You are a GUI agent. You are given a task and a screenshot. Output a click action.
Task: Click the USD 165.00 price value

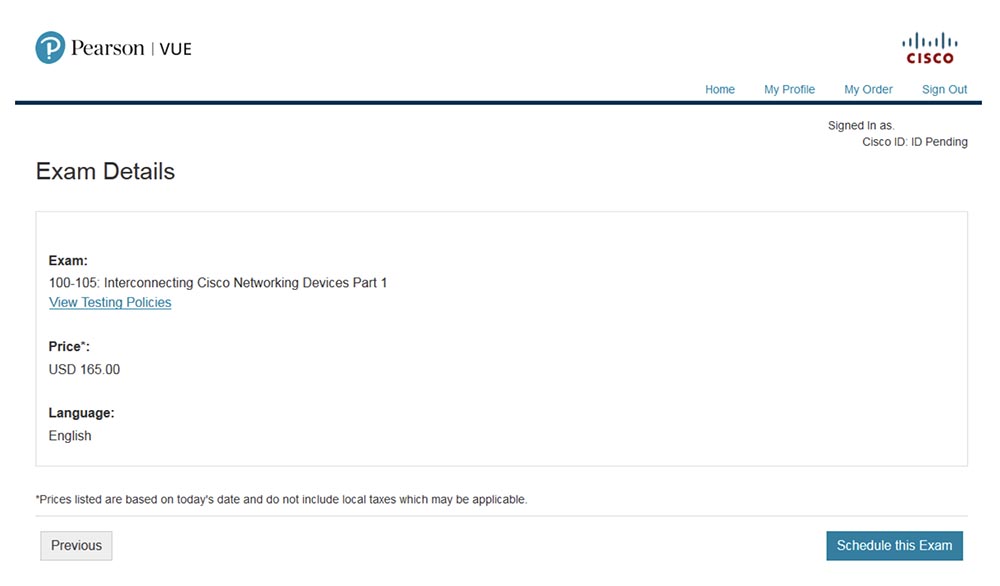84,369
